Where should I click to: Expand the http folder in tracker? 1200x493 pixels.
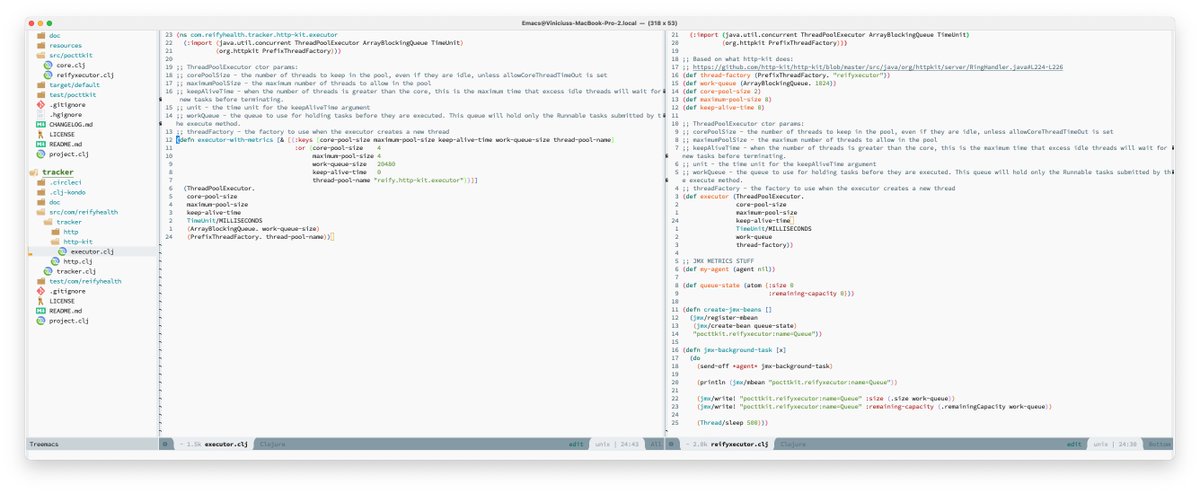tap(70, 232)
